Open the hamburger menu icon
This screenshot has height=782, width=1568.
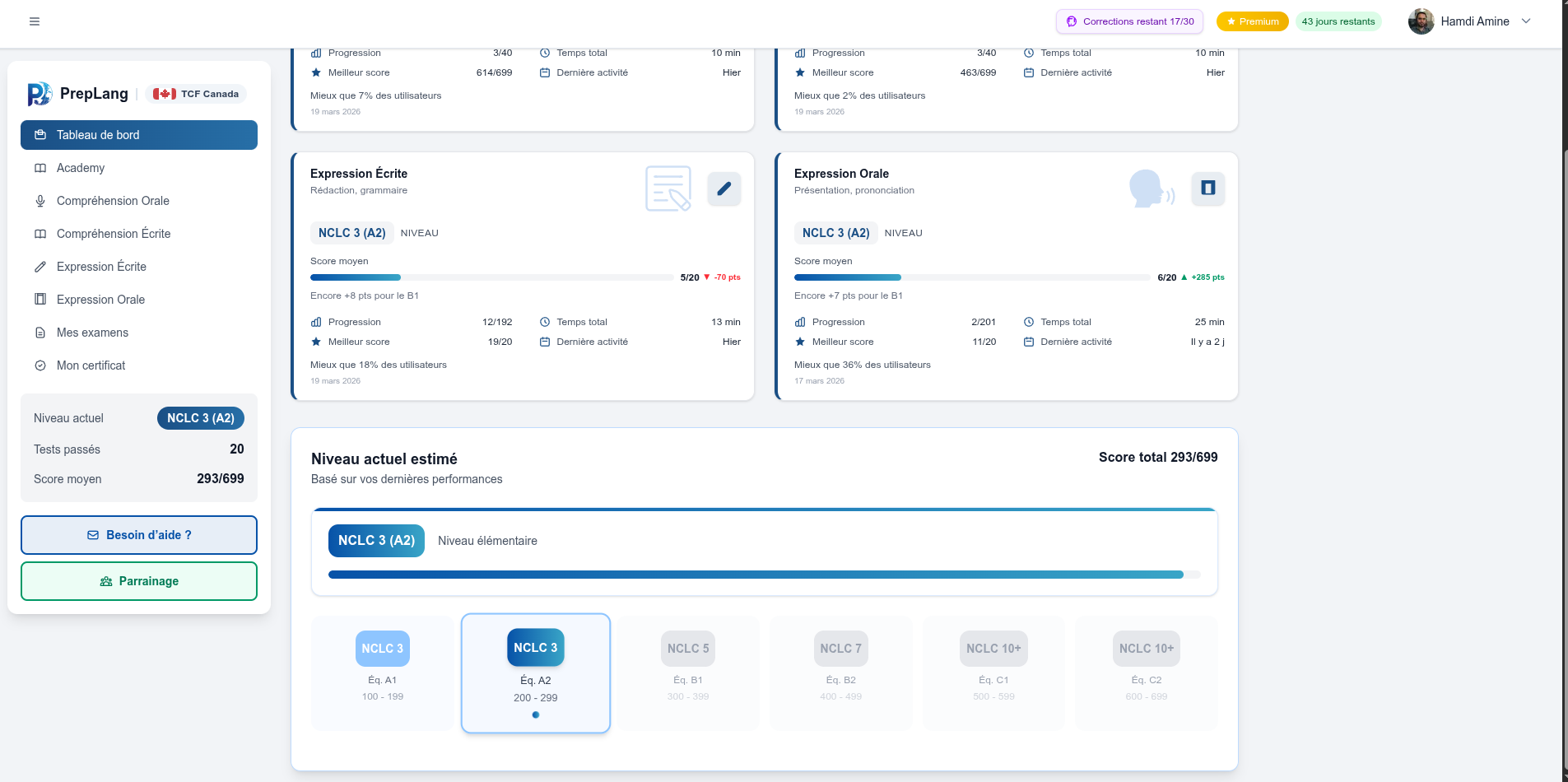coord(35,21)
